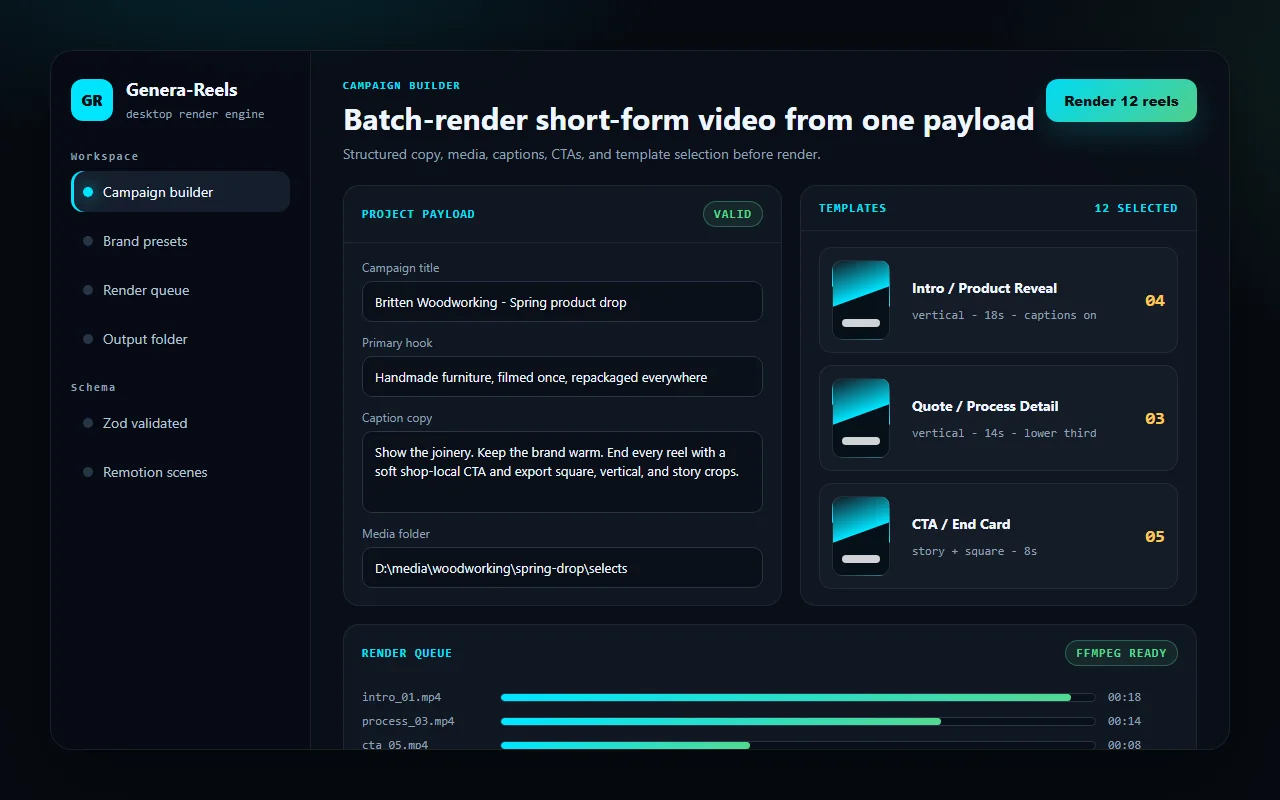The width and height of the screenshot is (1280, 800).
Task: Click the intro_01.mp4 file name
Action: (x=402, y=697)
